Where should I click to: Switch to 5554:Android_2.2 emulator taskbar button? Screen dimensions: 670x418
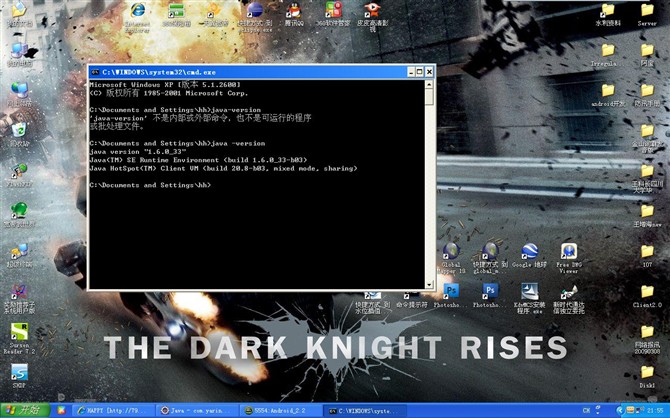280,410
